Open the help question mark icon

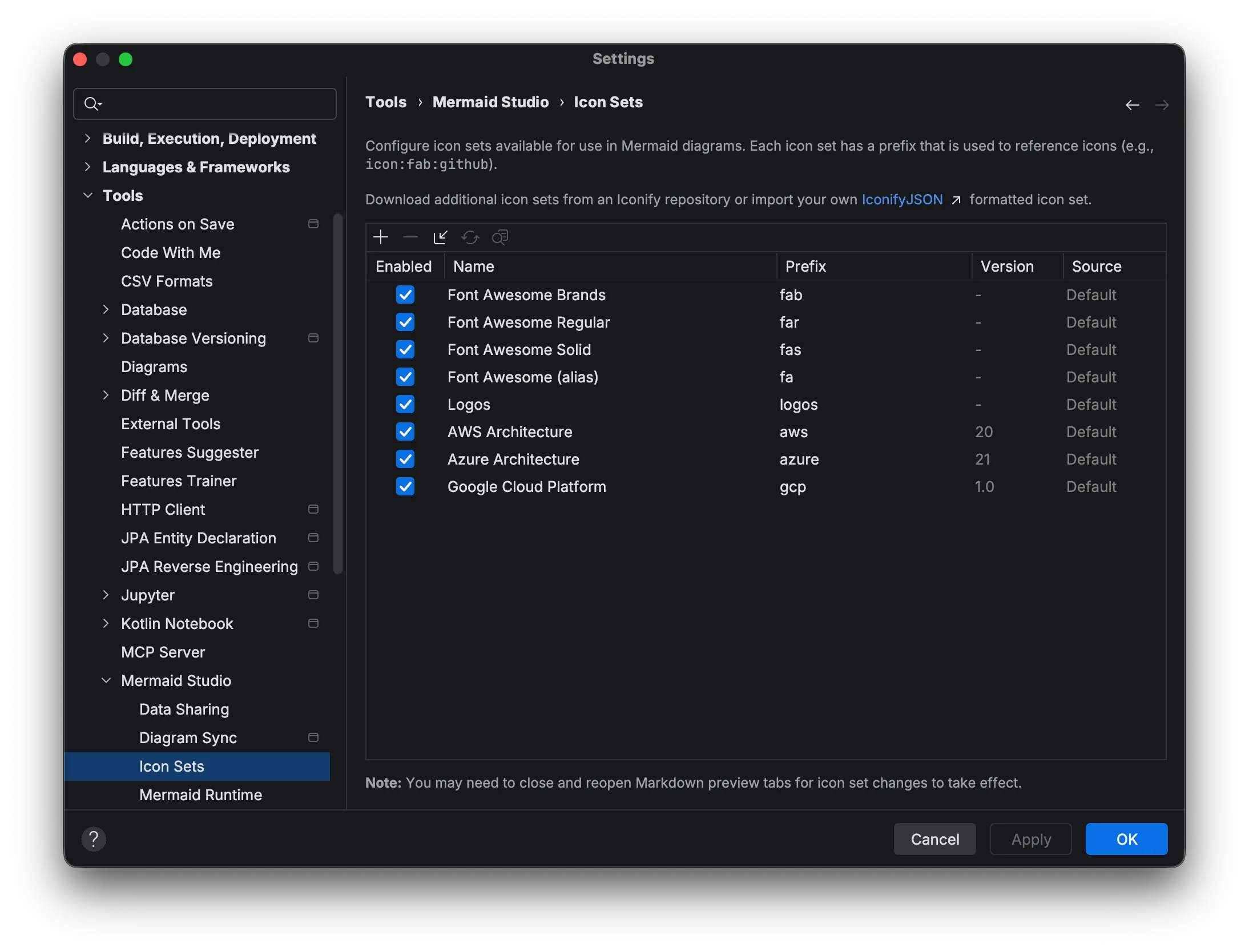tap(94, 839)
